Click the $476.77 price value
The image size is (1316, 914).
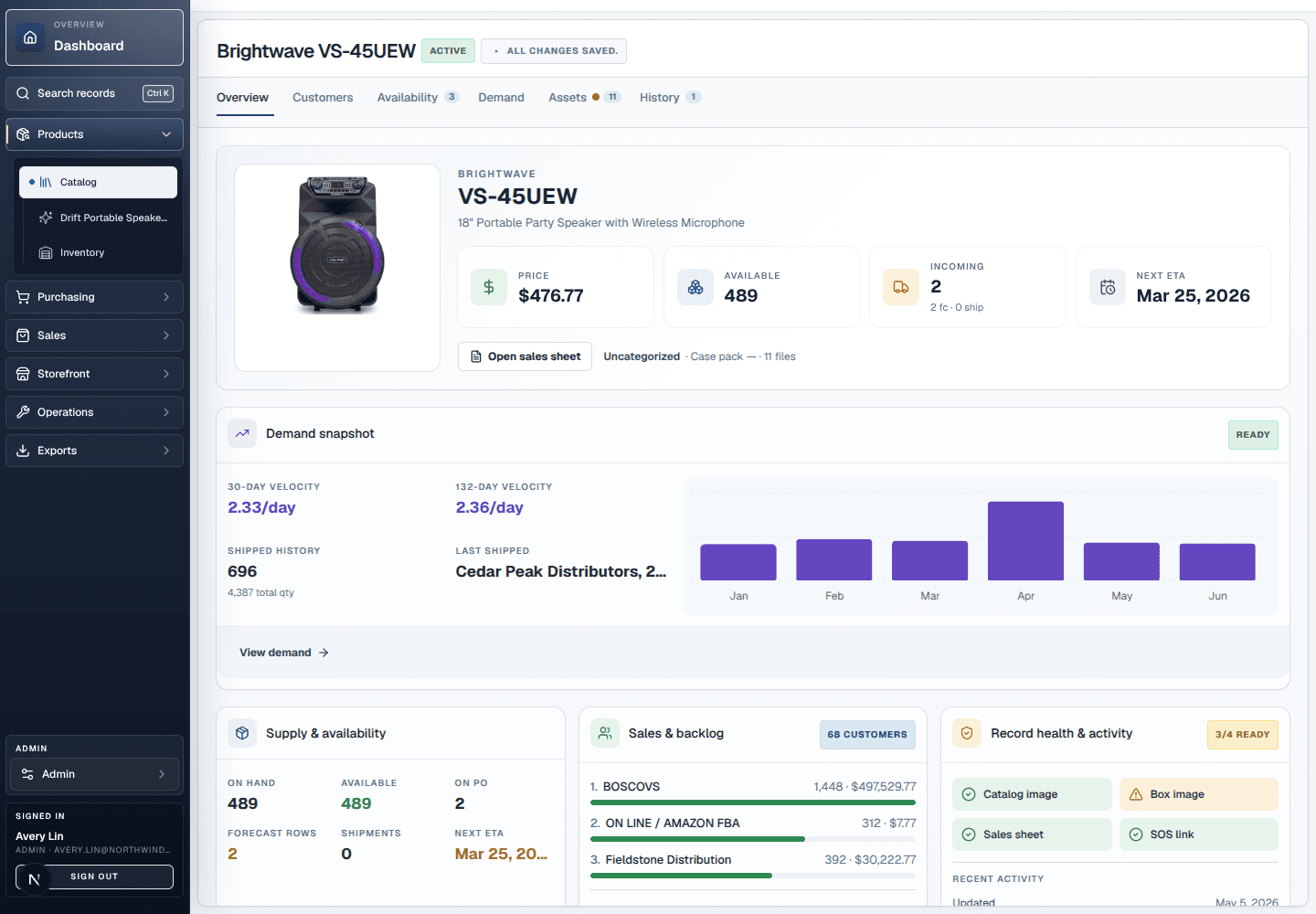(x=551, y=295)
